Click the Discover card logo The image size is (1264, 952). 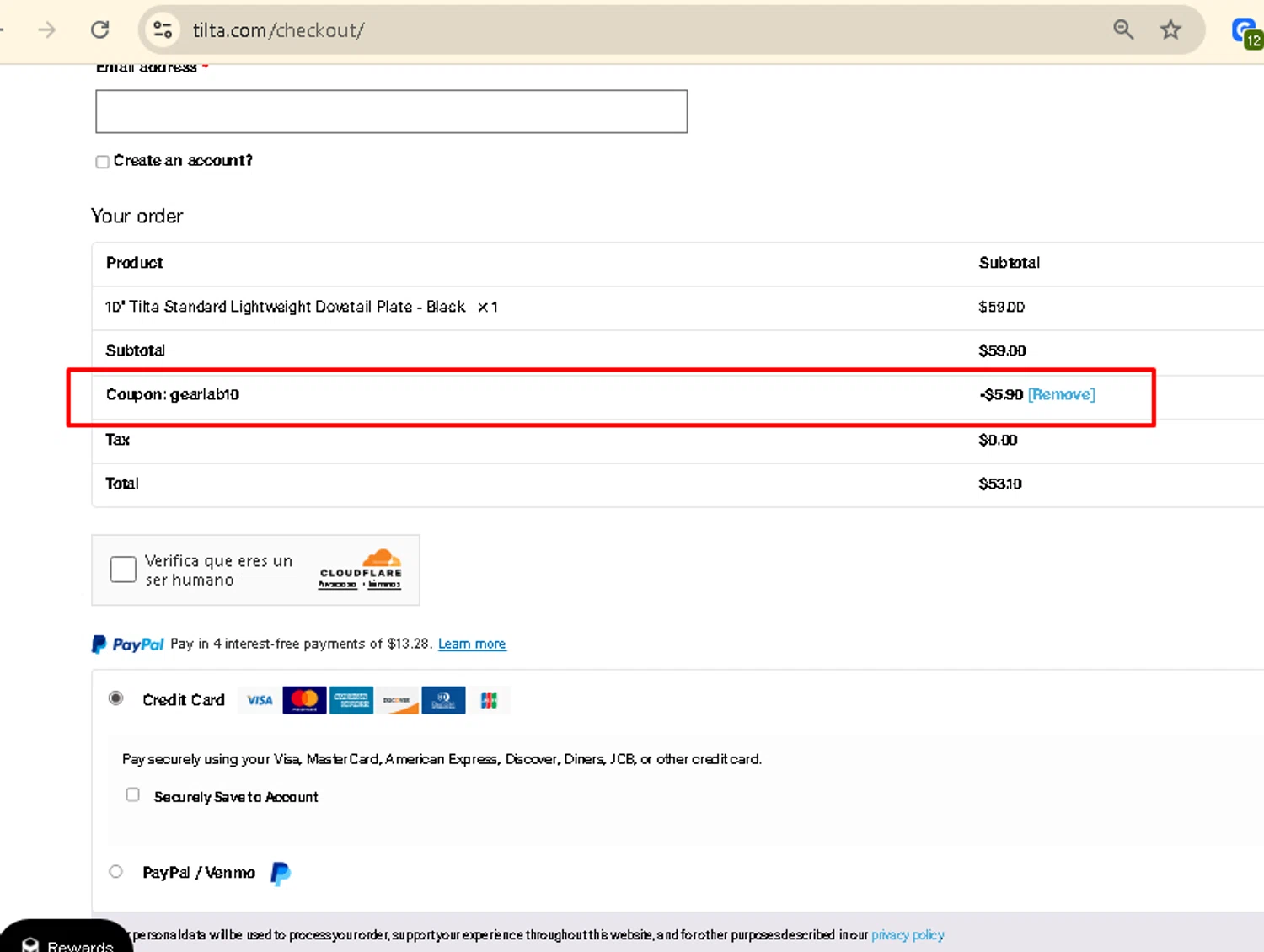[x=397, y=700]
